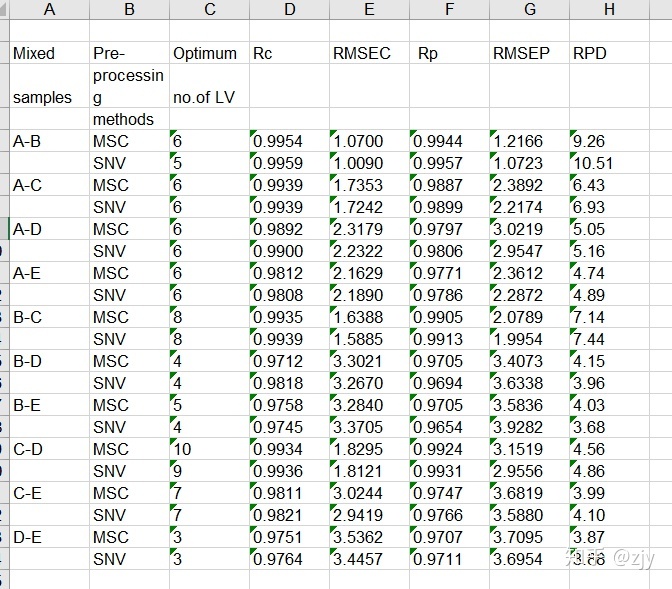Click Rp value 0.9944
Screen dimensions: 672x589
point(450,141)
